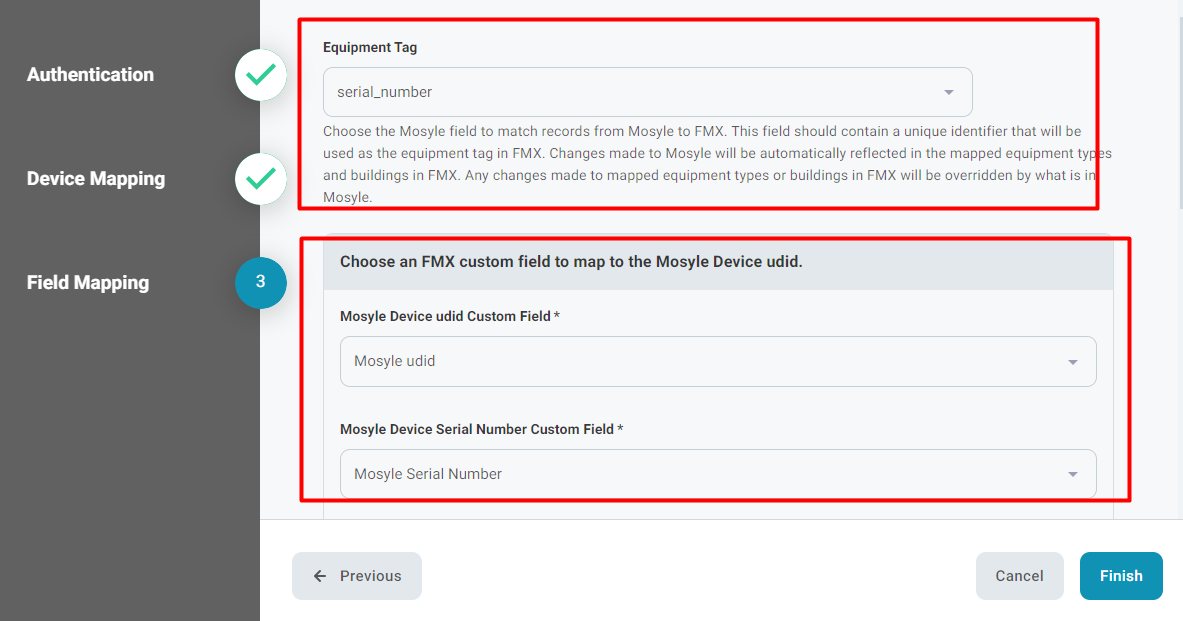This screenshot has height=621, width=1183.
Task: Click the Finish button
Action: pyautogui.click(x=1121, y=576)
